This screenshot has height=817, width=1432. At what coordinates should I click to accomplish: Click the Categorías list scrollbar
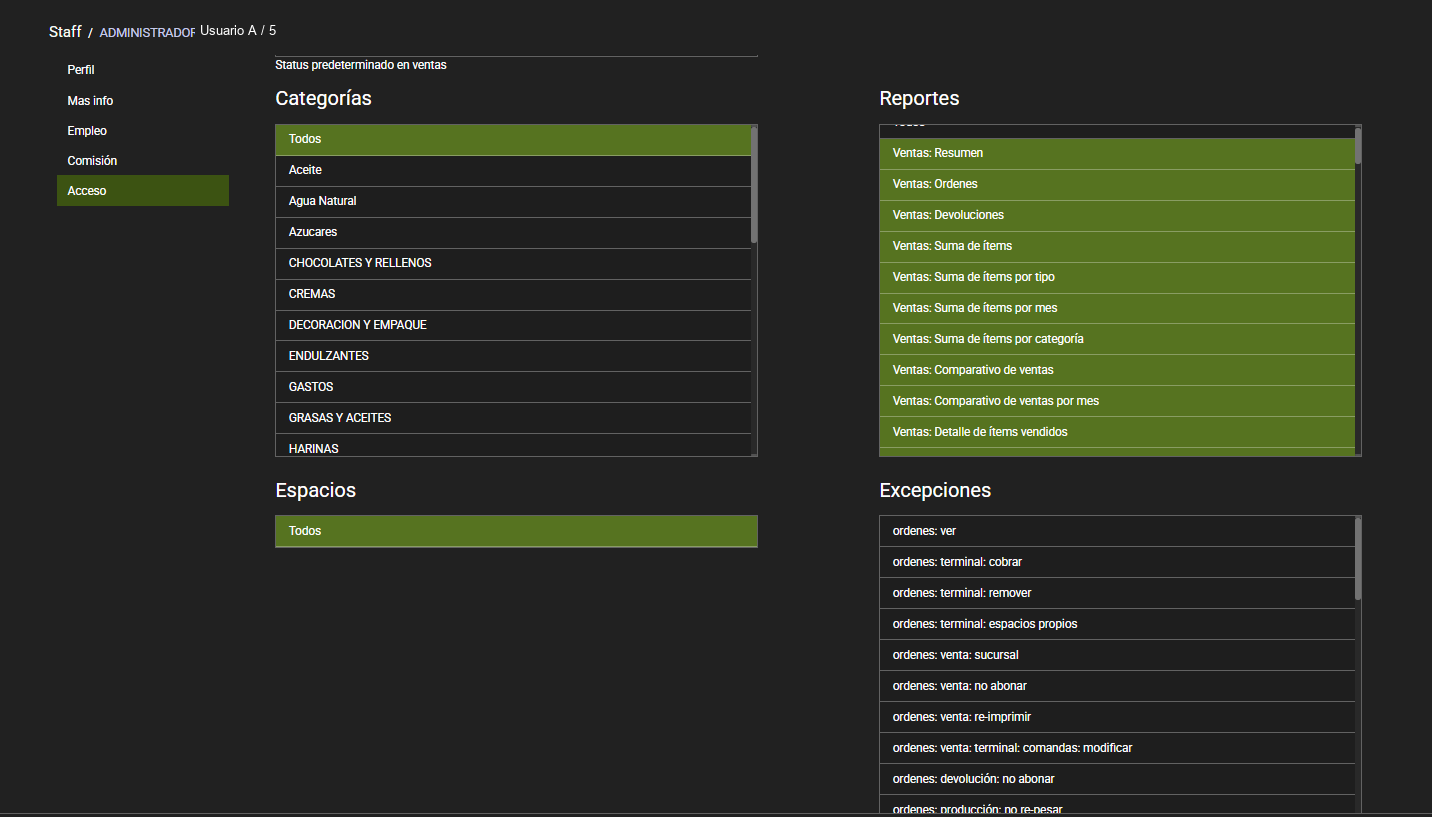point(754,184)
